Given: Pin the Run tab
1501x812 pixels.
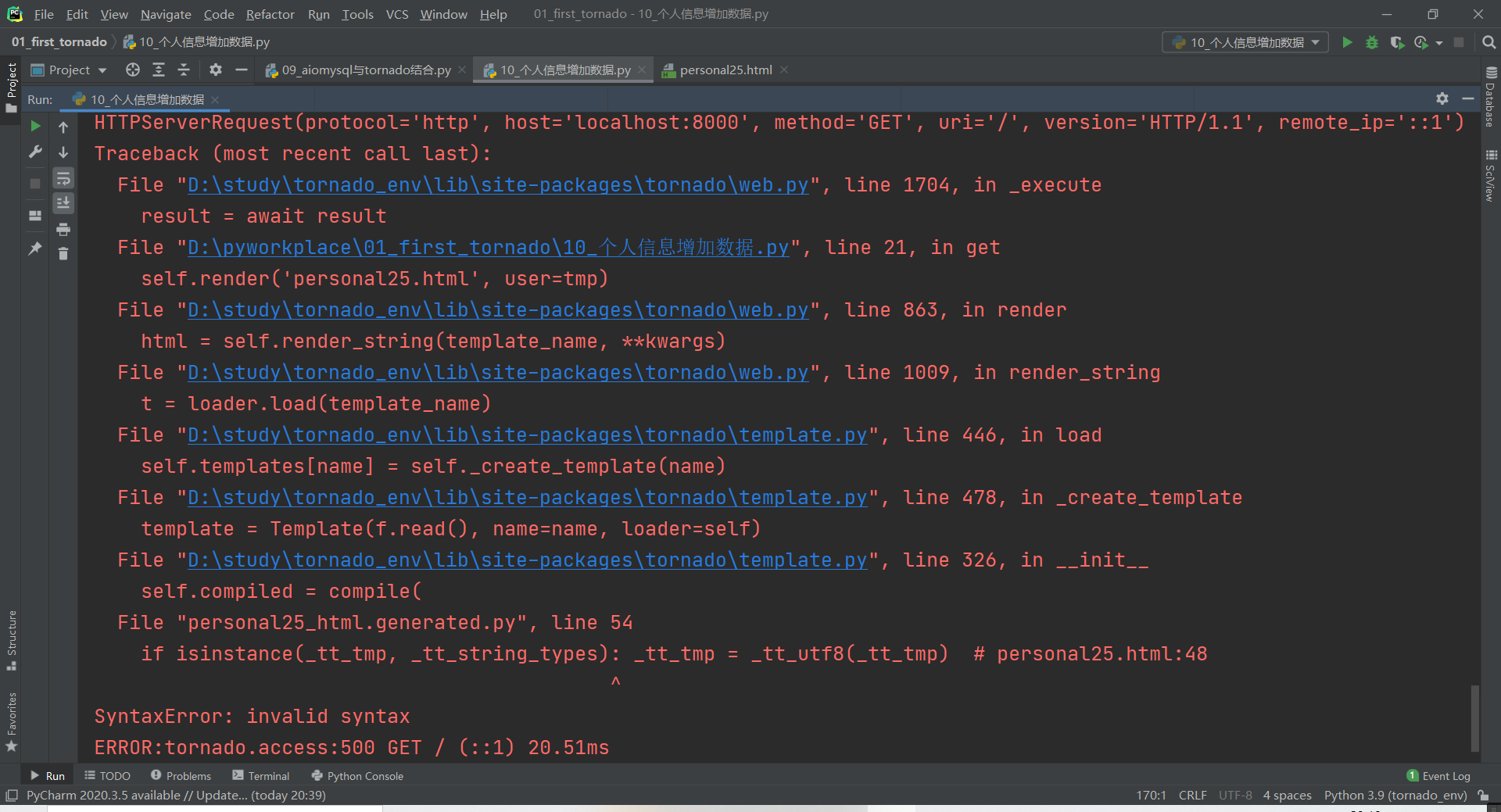Looking at the screenshot, I should pyautogui.click(x=35, y=249).
